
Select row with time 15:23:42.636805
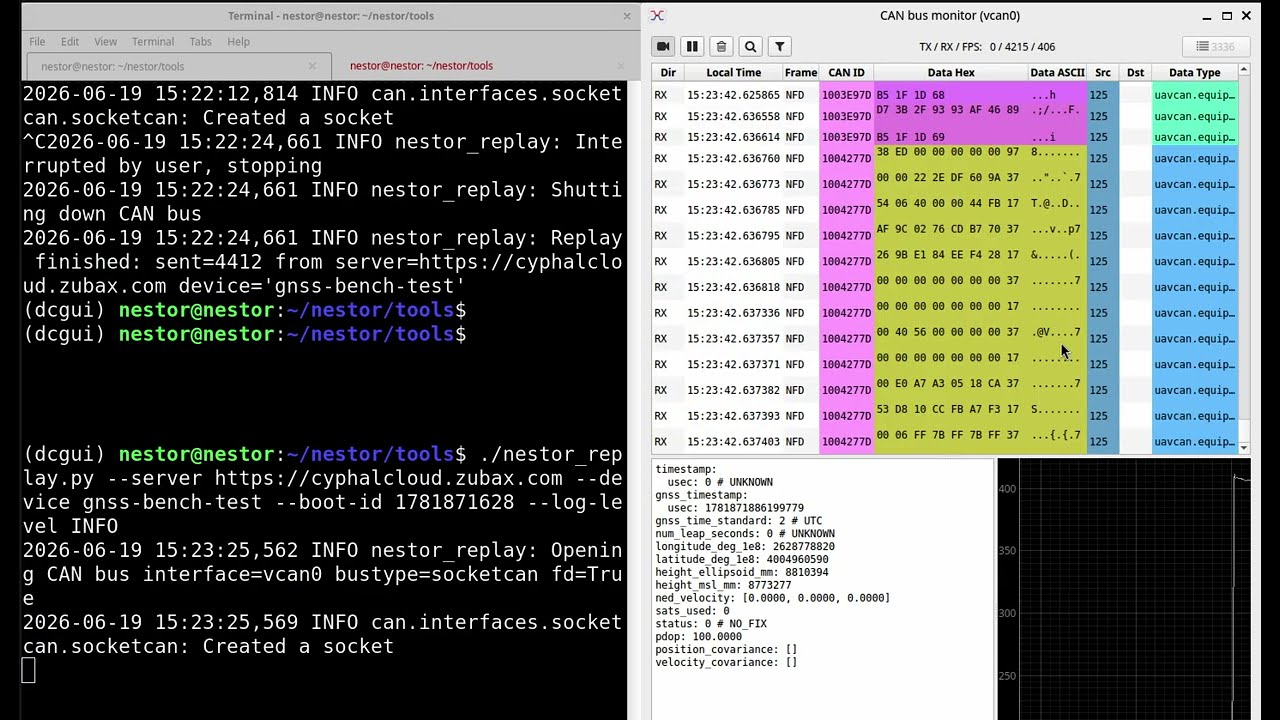[945, 261]
